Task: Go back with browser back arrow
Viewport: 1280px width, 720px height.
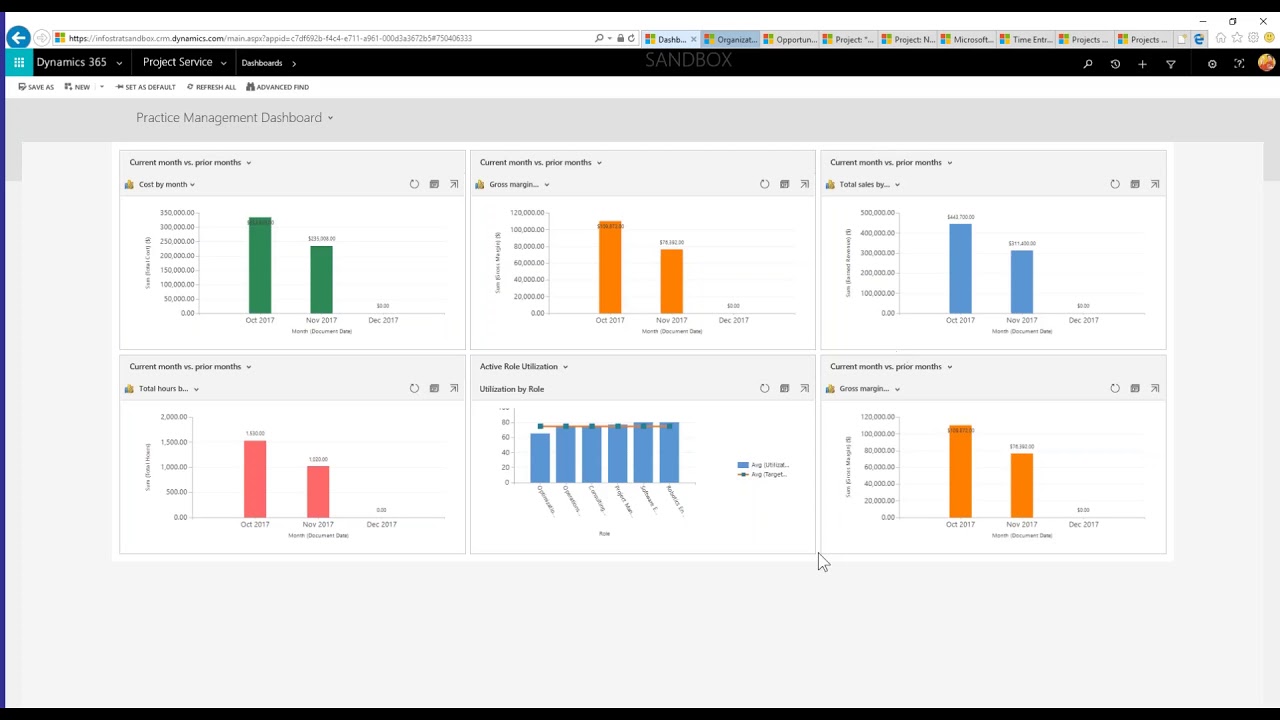Action: pos(18,38)
